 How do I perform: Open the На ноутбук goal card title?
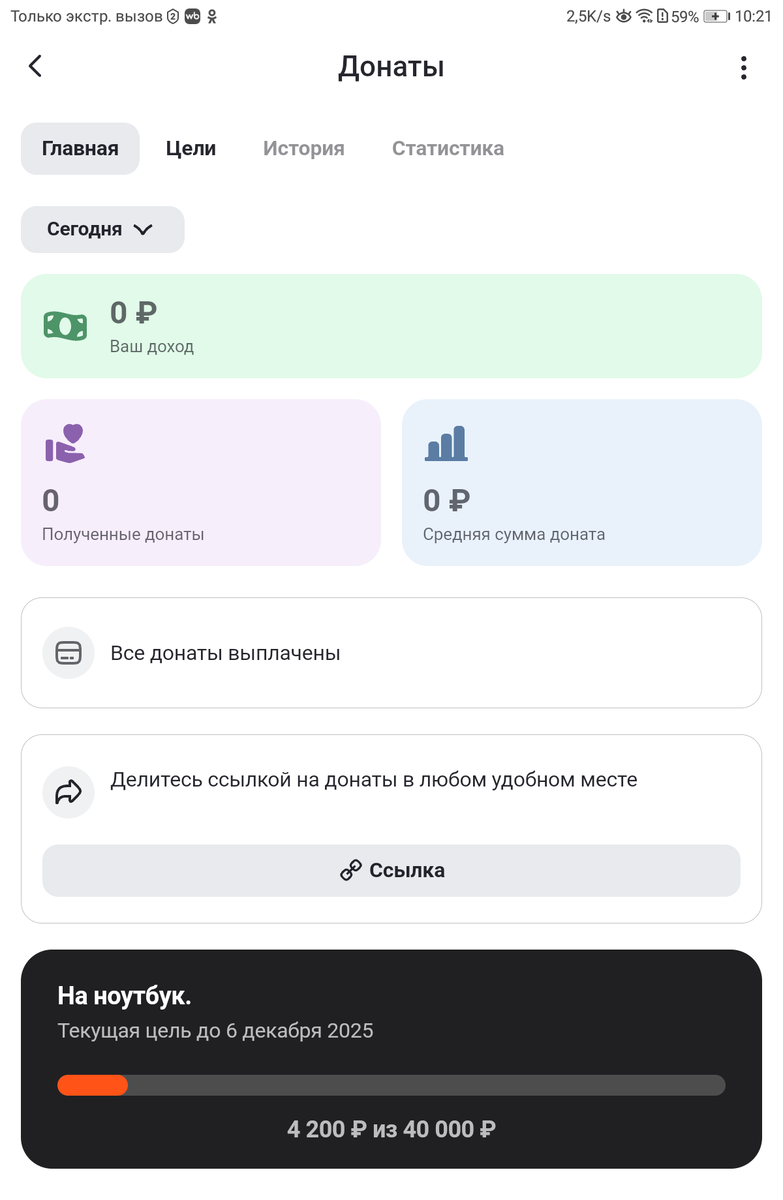click(124, 996)
